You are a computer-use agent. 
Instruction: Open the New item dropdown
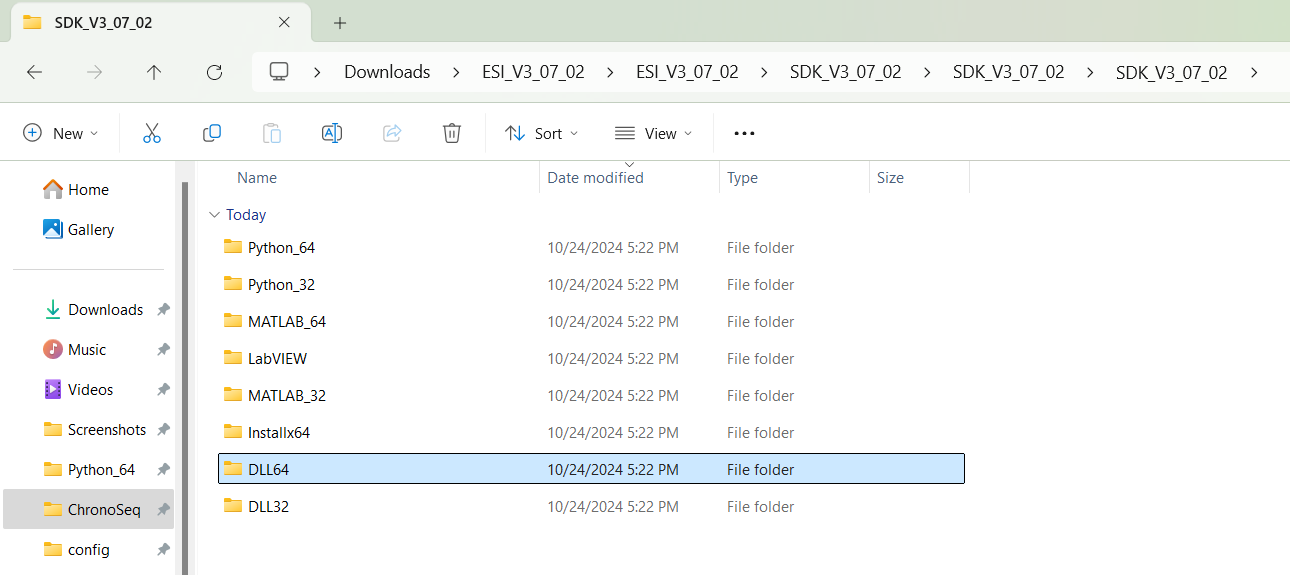[61, 133]
